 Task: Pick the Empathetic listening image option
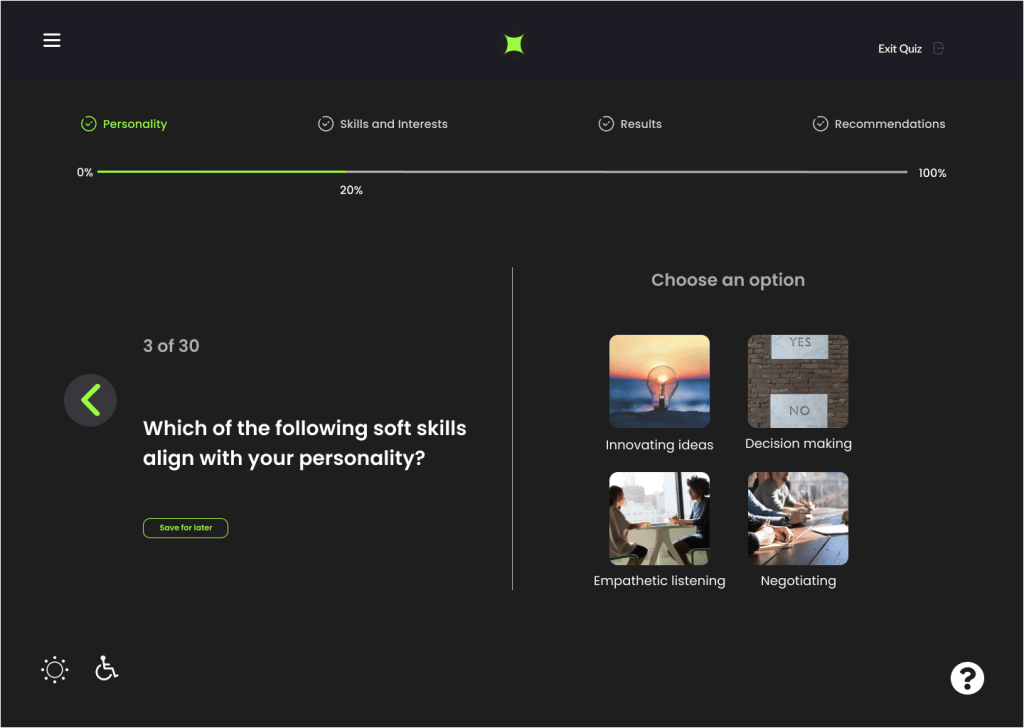coord(659,518)
